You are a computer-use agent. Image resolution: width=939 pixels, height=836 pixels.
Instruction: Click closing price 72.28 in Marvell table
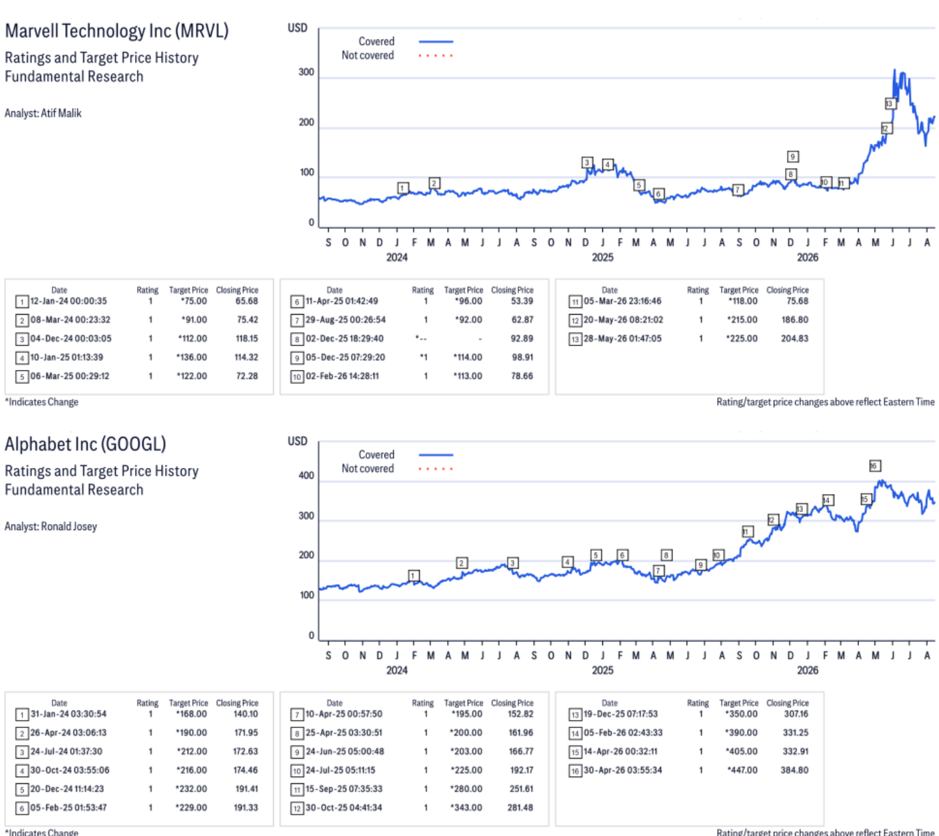(x=247, y=376)
